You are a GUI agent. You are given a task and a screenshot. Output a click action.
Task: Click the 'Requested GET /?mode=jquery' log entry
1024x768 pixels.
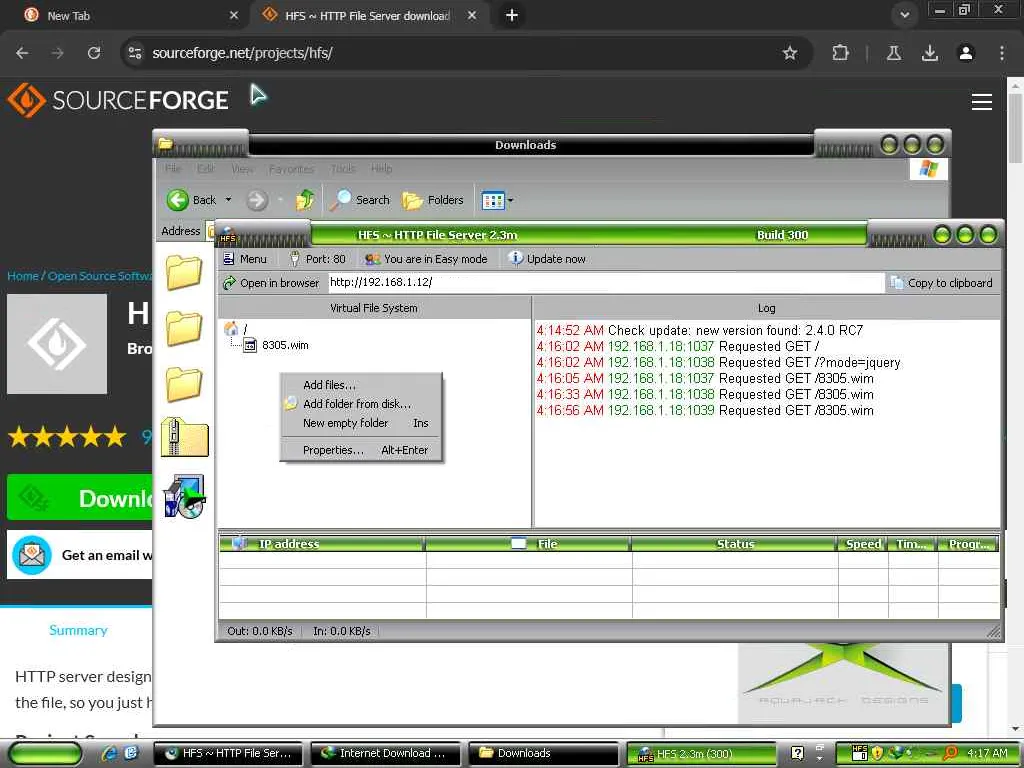click(x=718, y=362)
